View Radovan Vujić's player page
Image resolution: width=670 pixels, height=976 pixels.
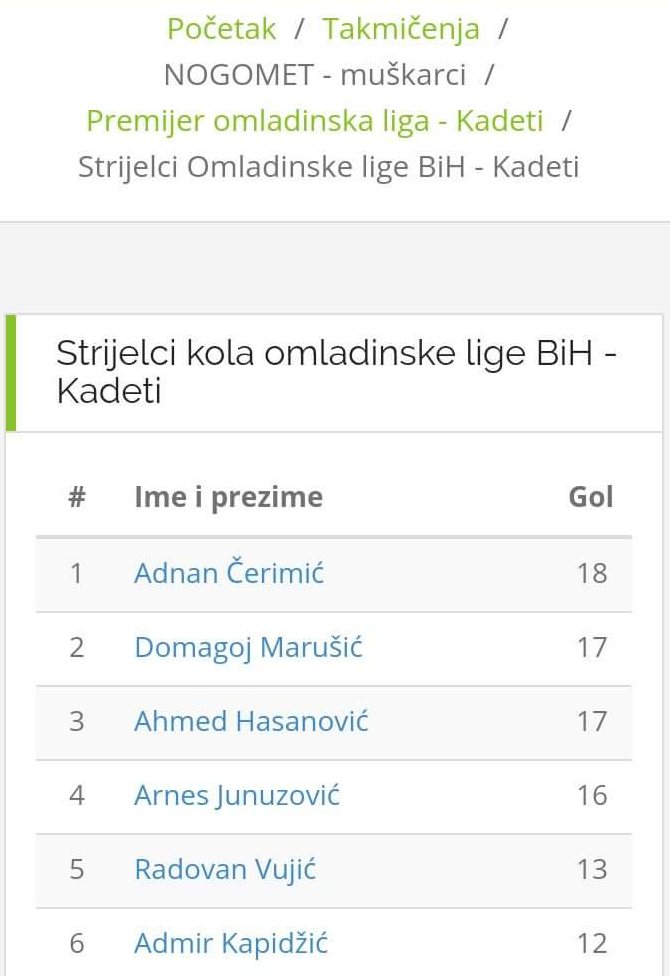(225, 869)
